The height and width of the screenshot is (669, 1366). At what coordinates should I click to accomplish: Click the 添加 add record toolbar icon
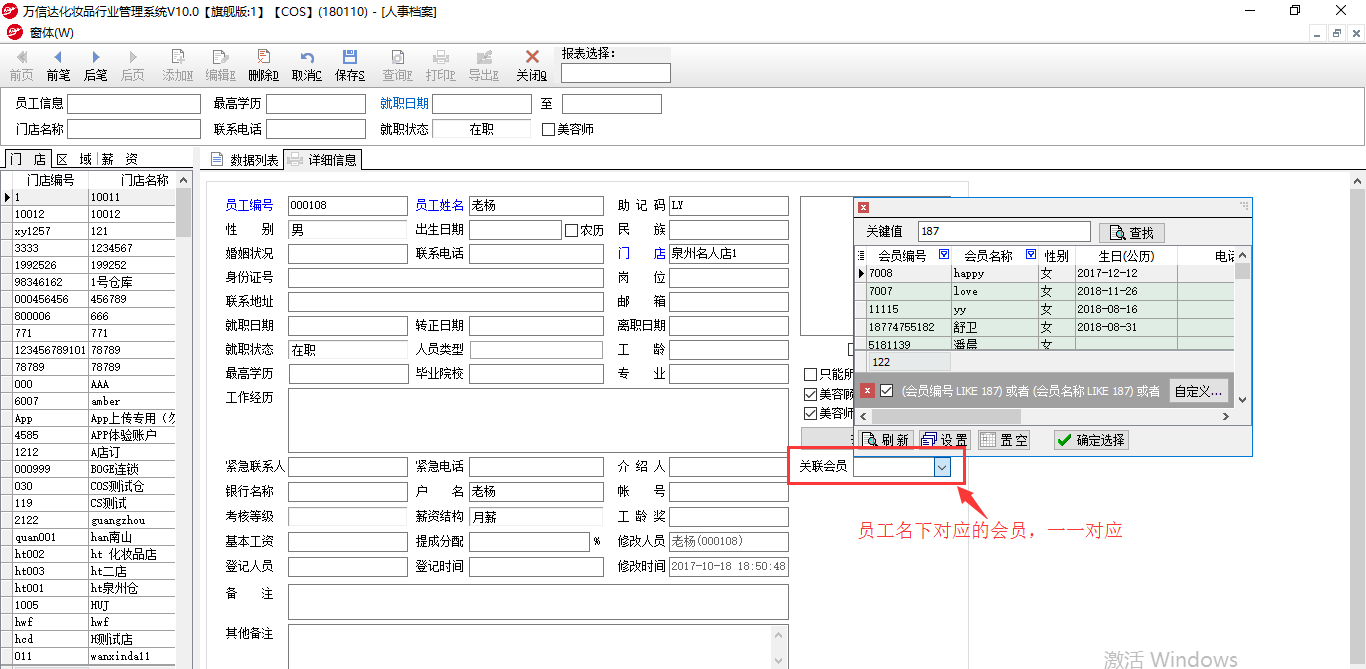point(177,65)
